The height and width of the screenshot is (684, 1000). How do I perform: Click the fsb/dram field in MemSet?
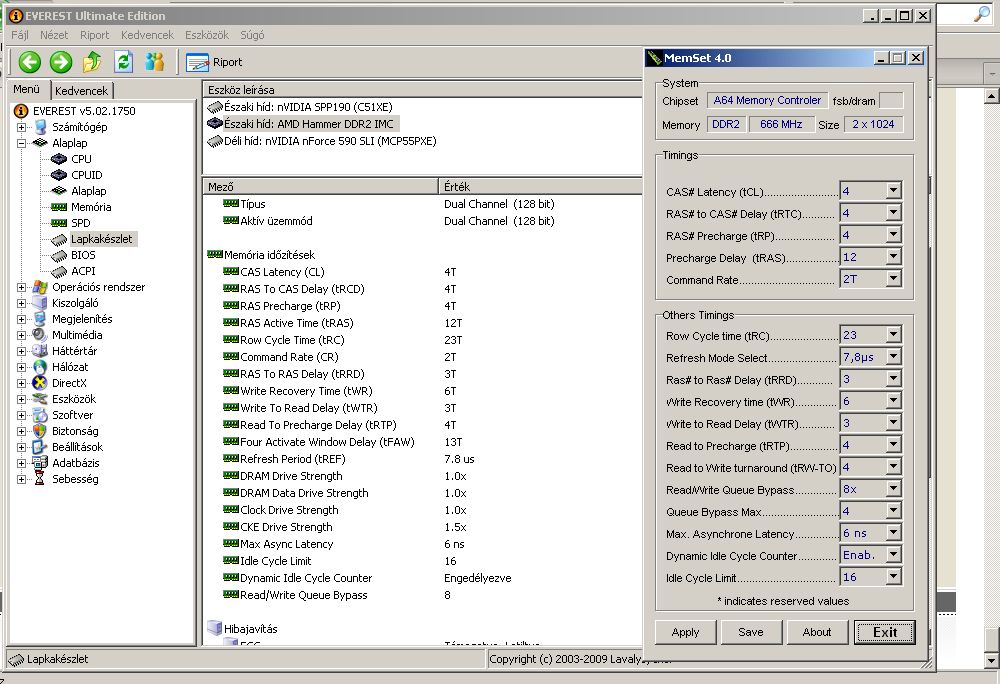coord(891,101)
